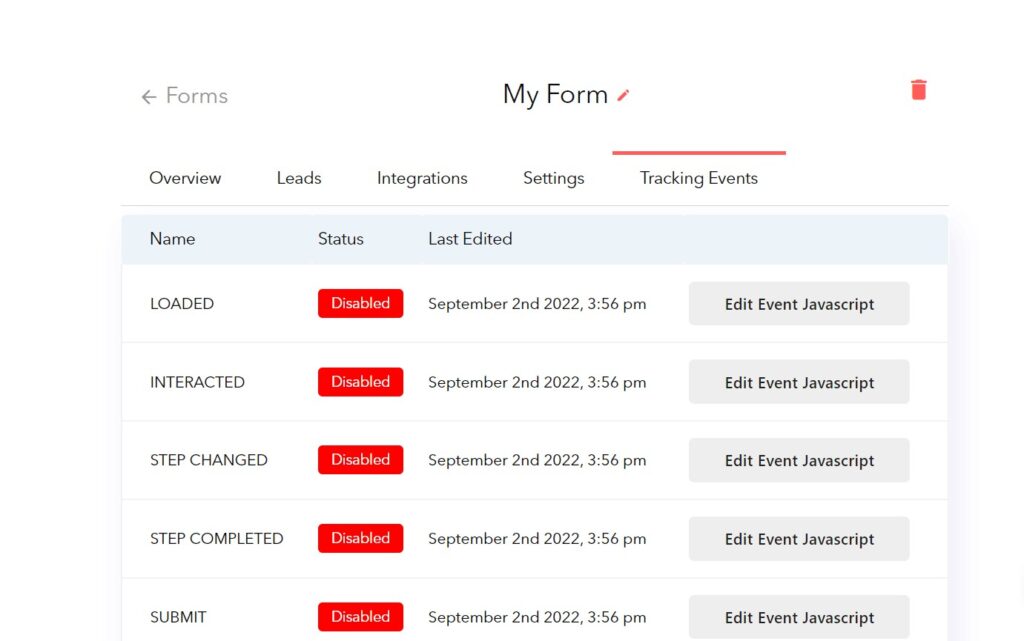Click the back arrow next to Forms
Viewport: 1024px width, 641px height.
pos(149,97)
